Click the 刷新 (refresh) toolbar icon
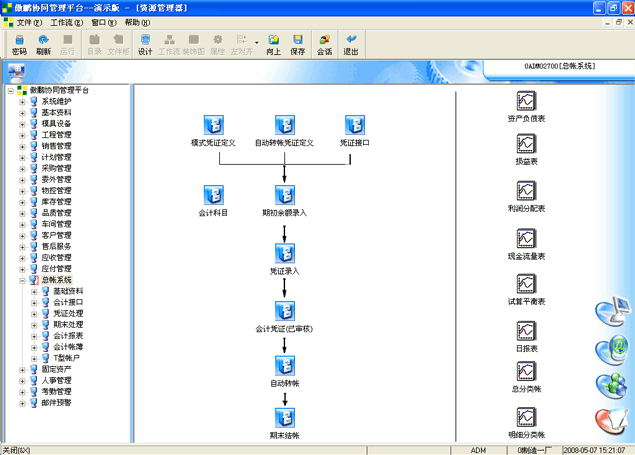 43,44
